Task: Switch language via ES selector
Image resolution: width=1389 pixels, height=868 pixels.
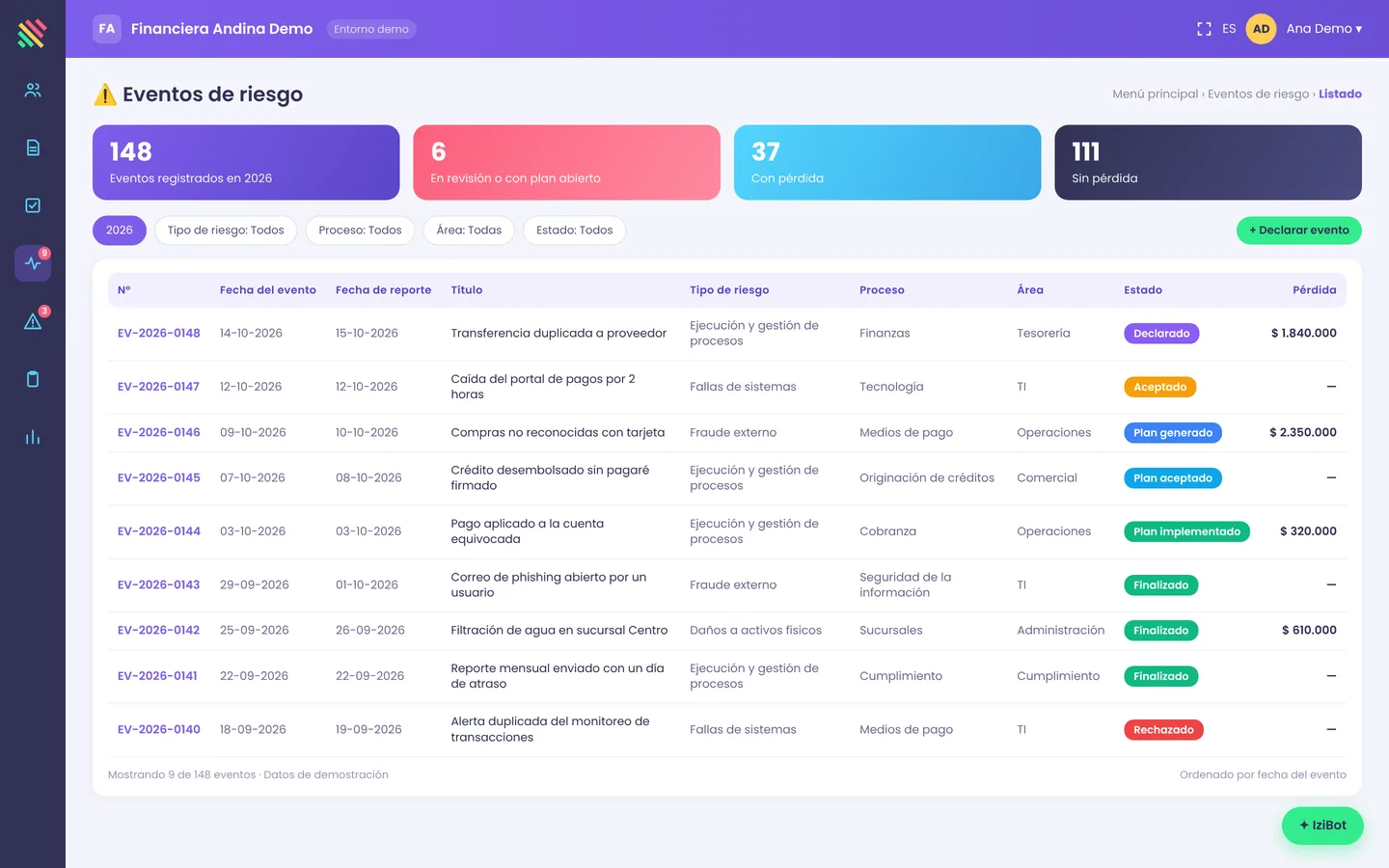Action: click(x=1229, y=29)
